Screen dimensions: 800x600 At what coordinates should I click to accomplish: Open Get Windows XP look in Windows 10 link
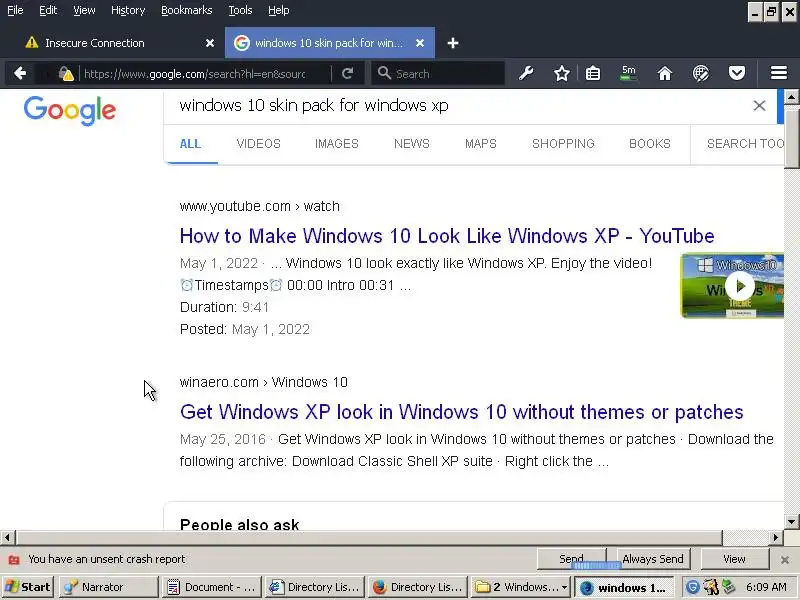pos(461,412)
